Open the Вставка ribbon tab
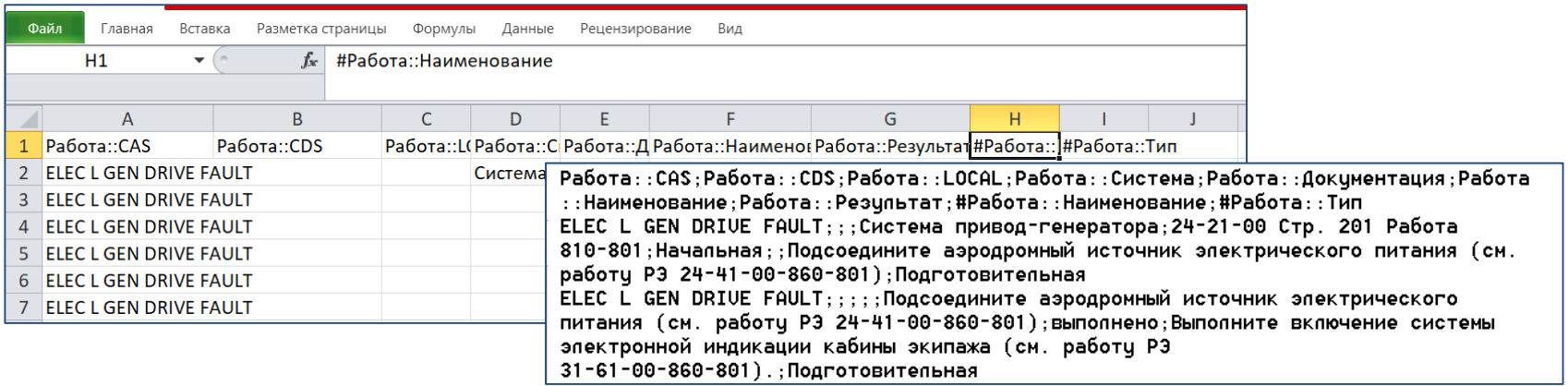Image resolution: width=1568 pixels, height=386 pixels. (x=205, y=29)
